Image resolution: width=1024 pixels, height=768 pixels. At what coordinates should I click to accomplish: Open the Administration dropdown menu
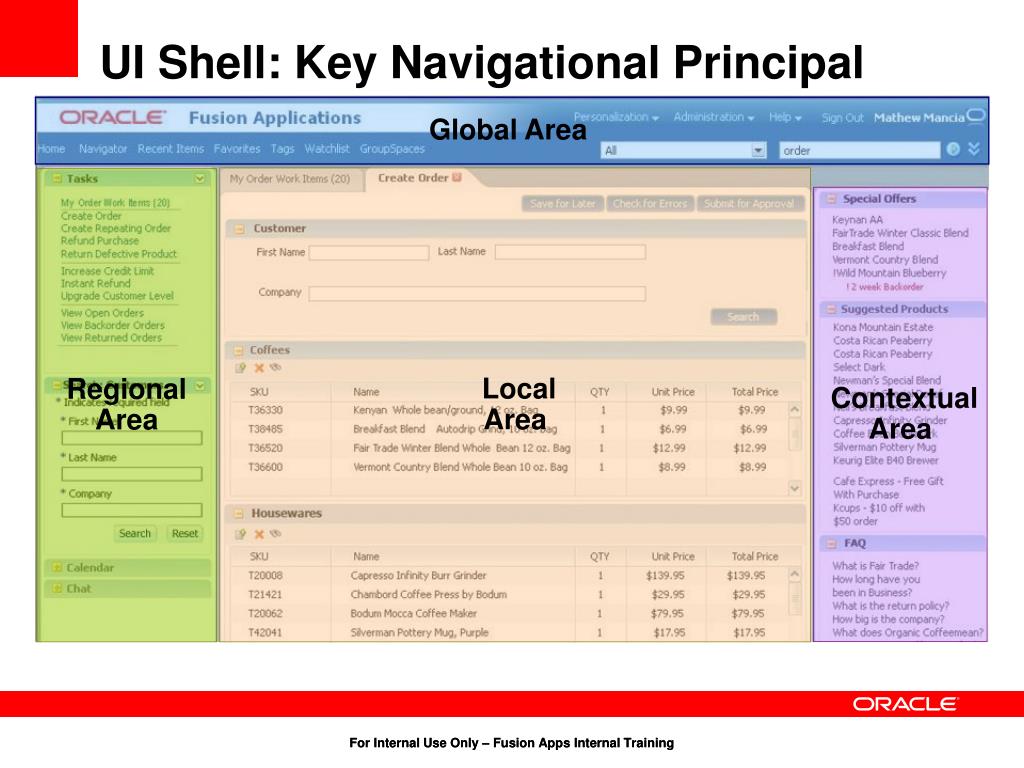tap(714, 118)
